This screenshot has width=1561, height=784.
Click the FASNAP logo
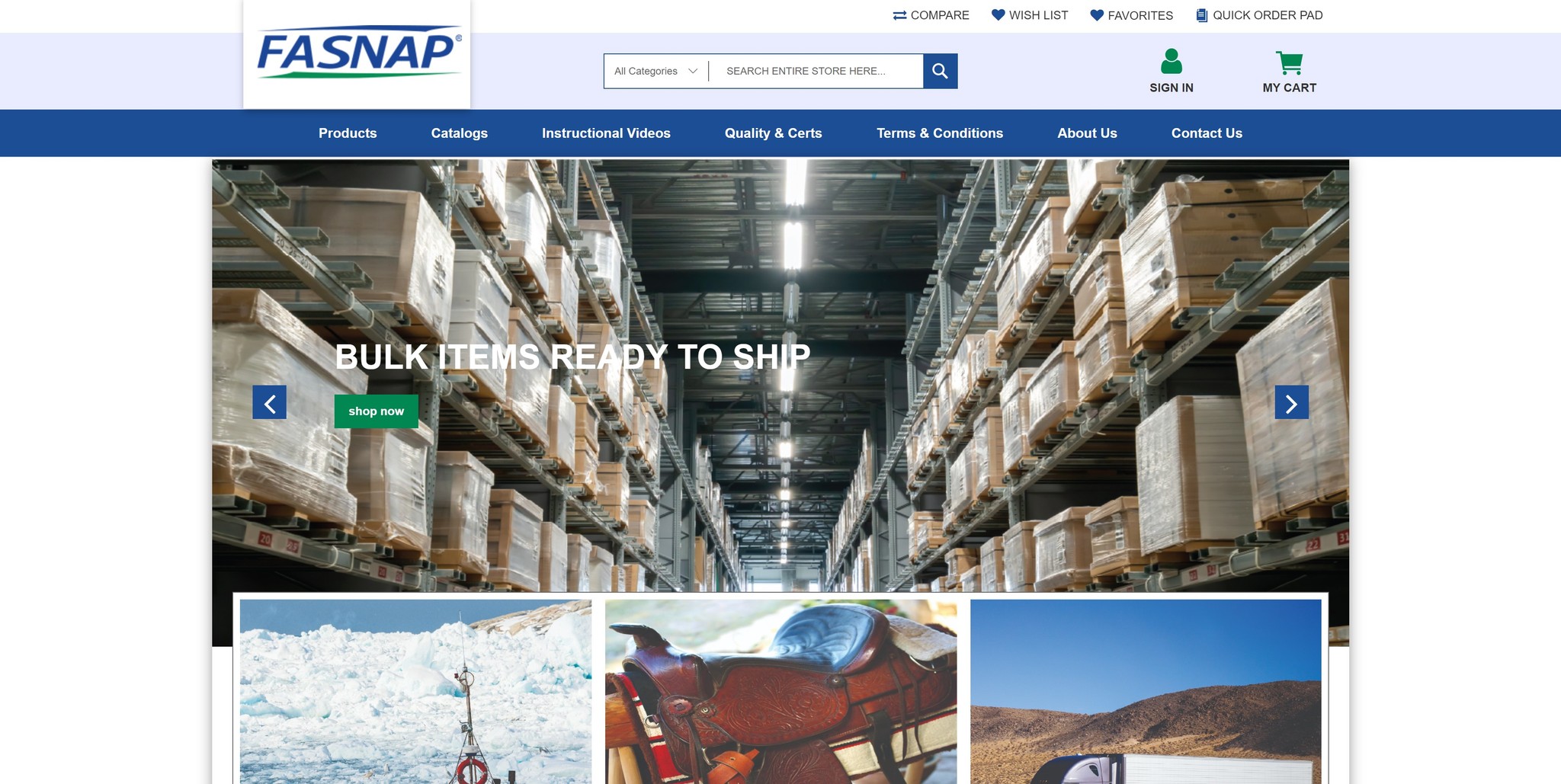click(358, 53)
